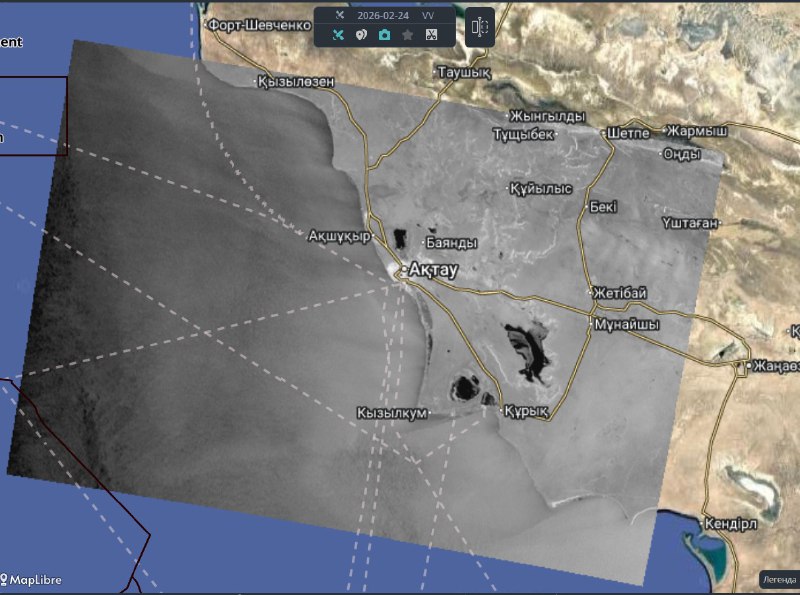This screenshot has height=595, width=800.
Task: Click the camera snapshot icon
Action: (x=385, y=35)
